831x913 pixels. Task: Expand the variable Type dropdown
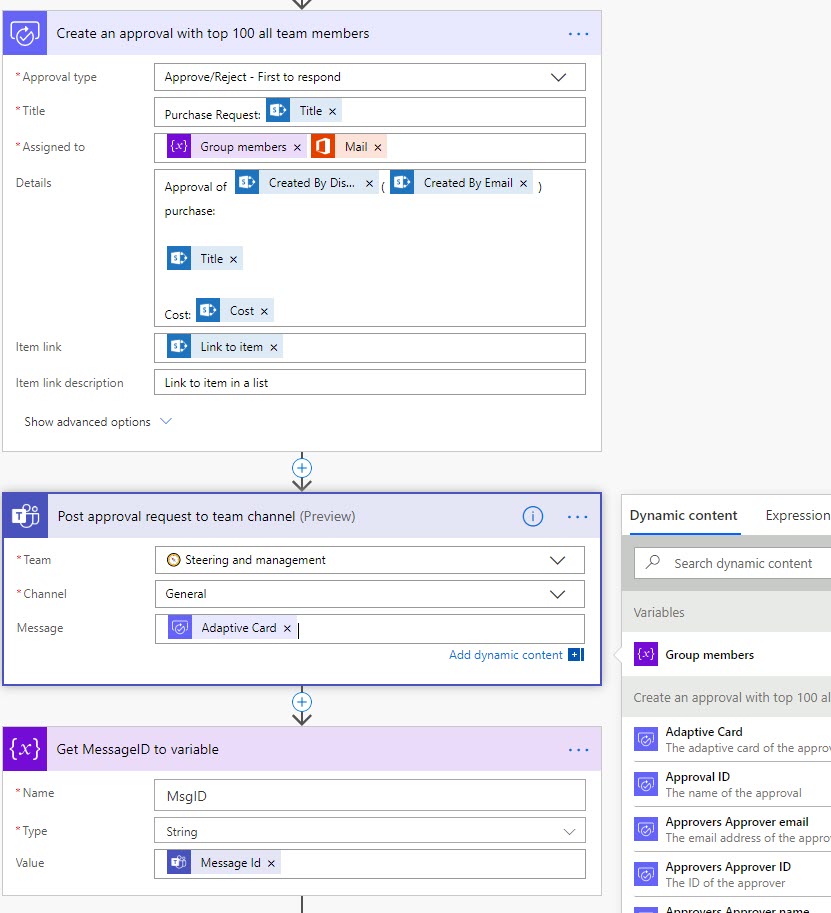click(569, 831)
